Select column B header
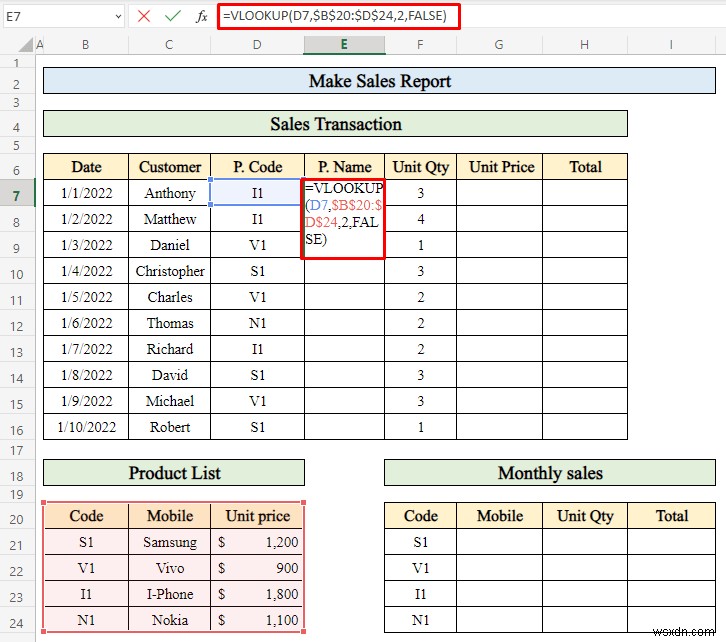 click(86, 44)
